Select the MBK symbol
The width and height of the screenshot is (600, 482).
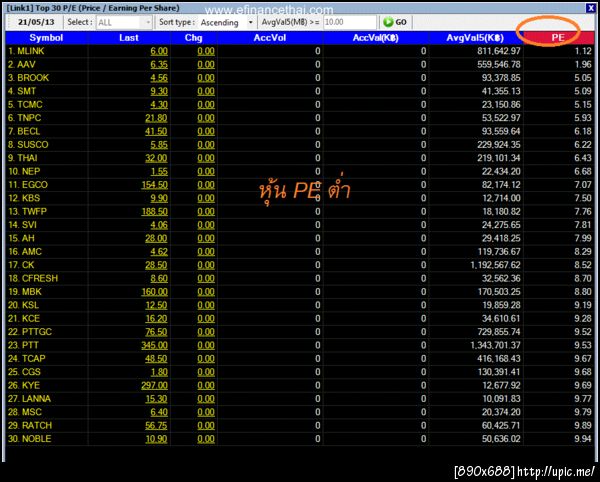(x=32, y=292)
